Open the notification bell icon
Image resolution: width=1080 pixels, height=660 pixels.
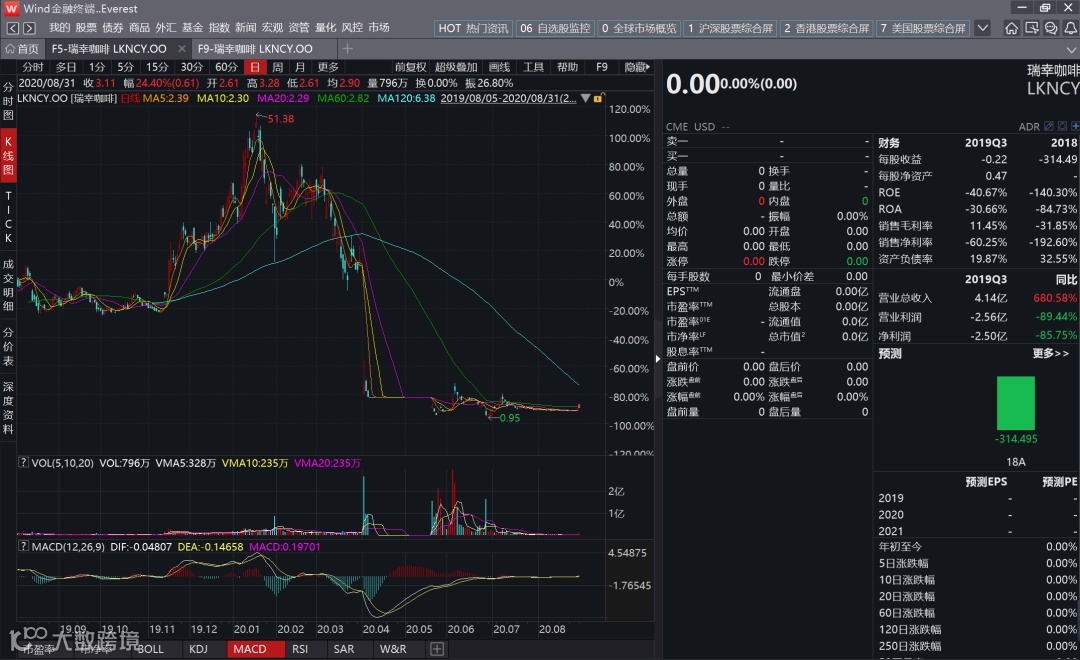tap(1071, 28)
